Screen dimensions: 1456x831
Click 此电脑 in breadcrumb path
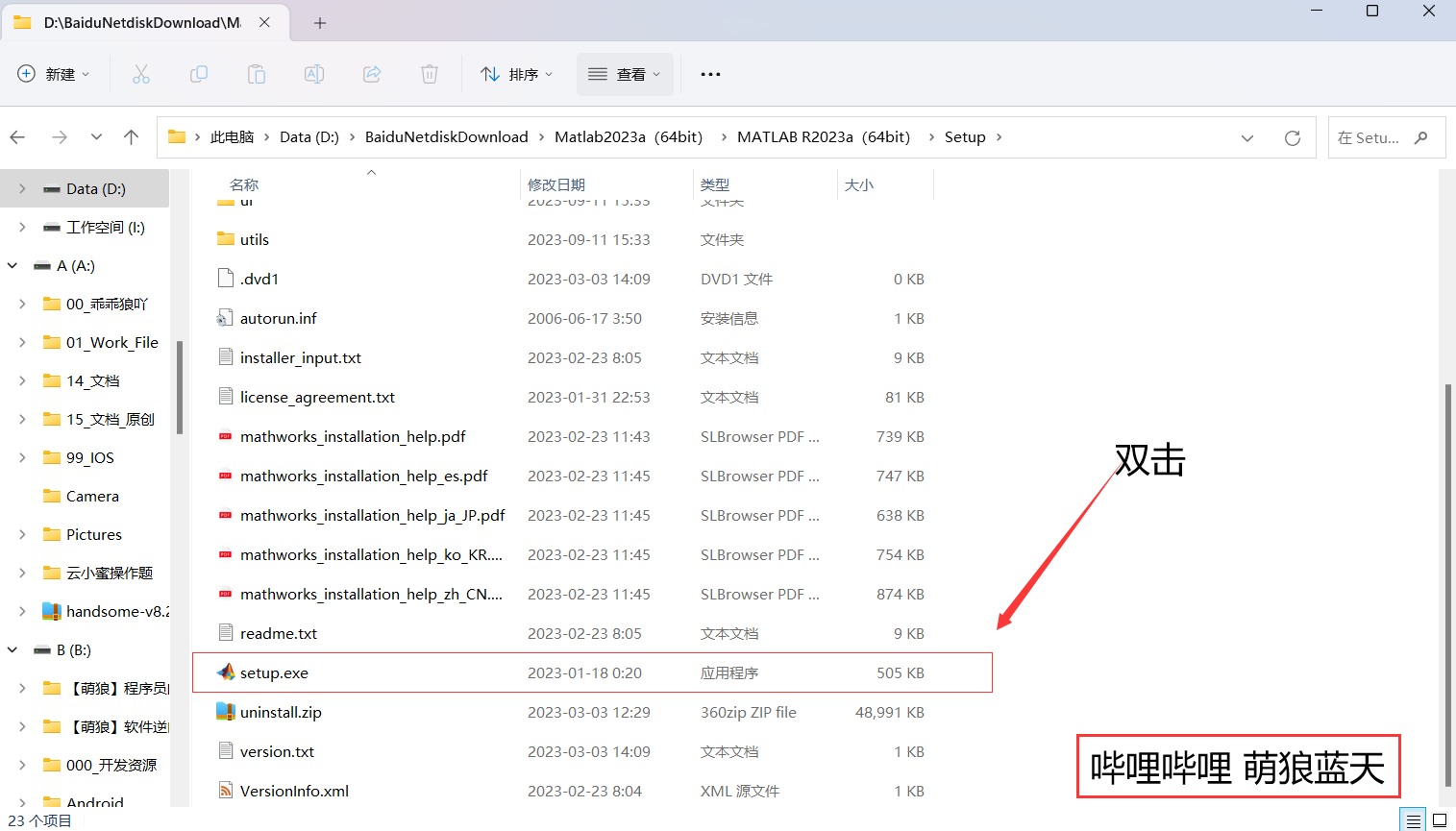[x=232, y=137]
